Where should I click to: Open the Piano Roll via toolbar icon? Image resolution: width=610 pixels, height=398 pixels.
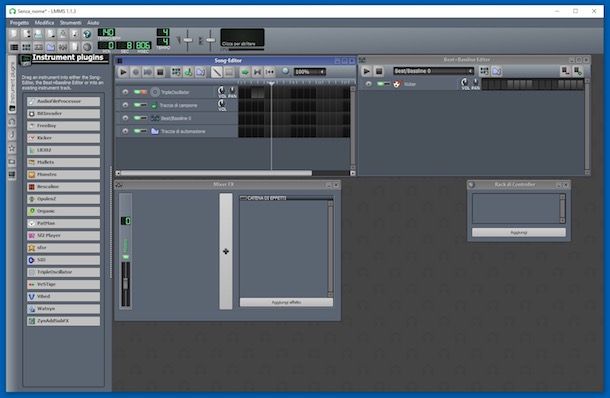(38, 47)
